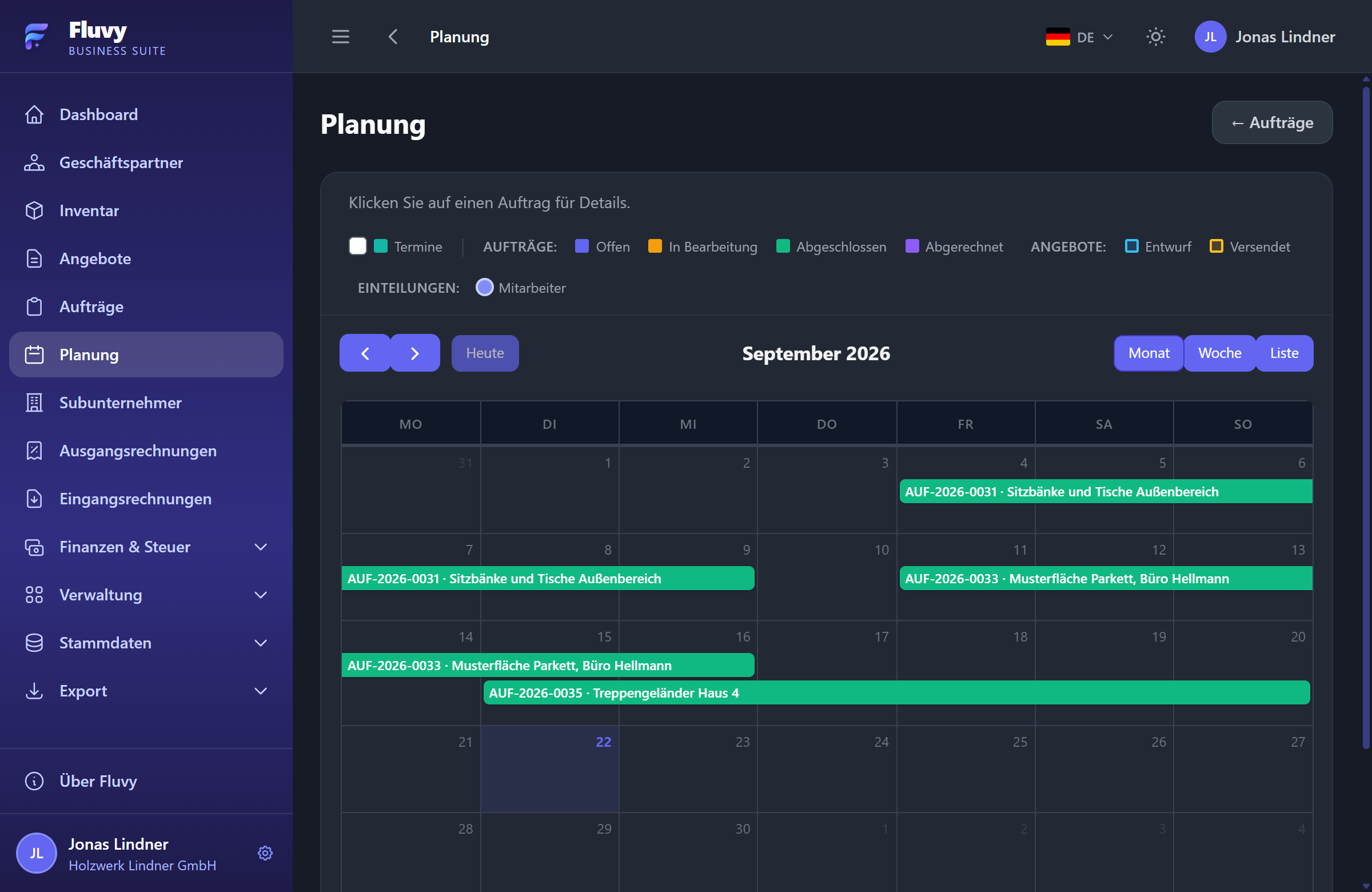Switch to Liste view
1372x892 pixels.
coord(1284,353)
